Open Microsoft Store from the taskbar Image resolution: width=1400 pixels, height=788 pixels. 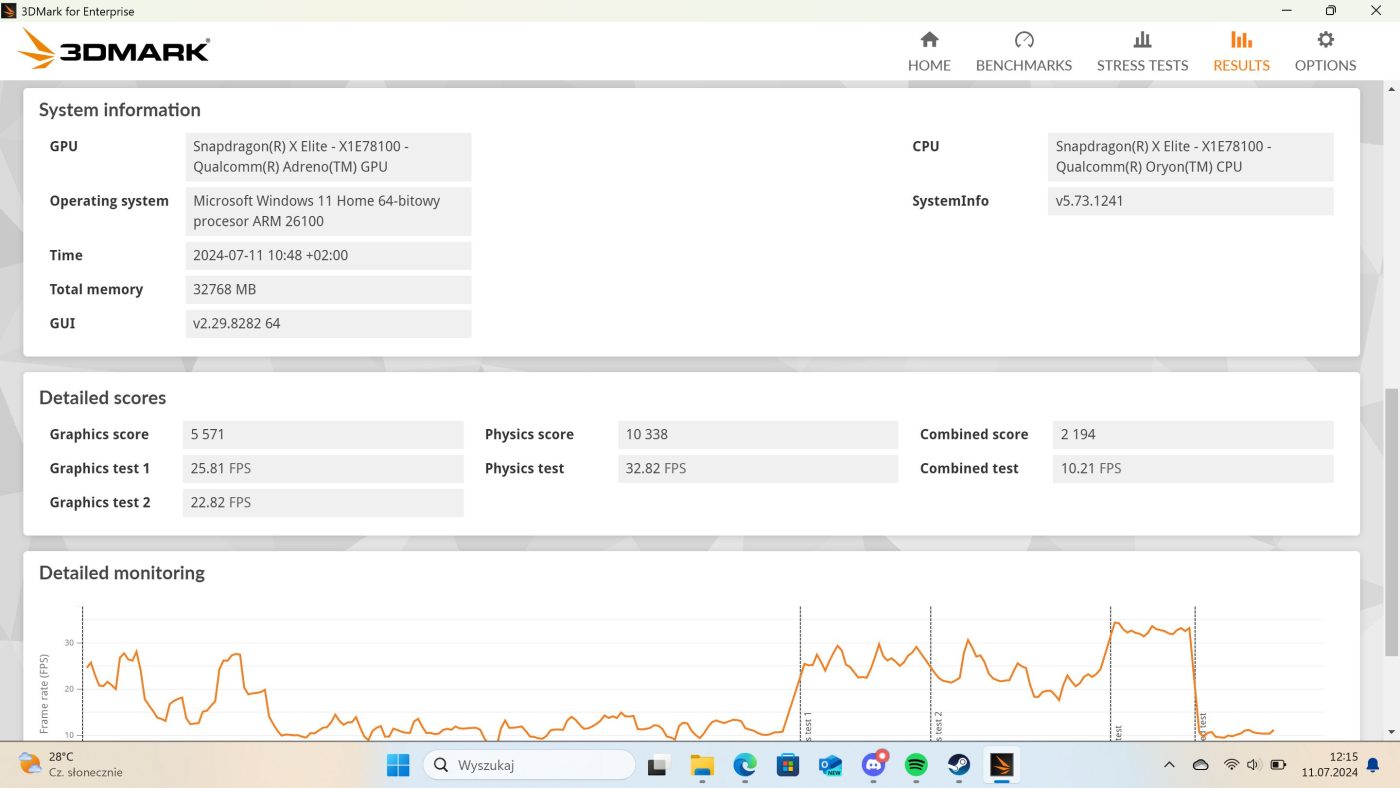(x=788, y=765)
